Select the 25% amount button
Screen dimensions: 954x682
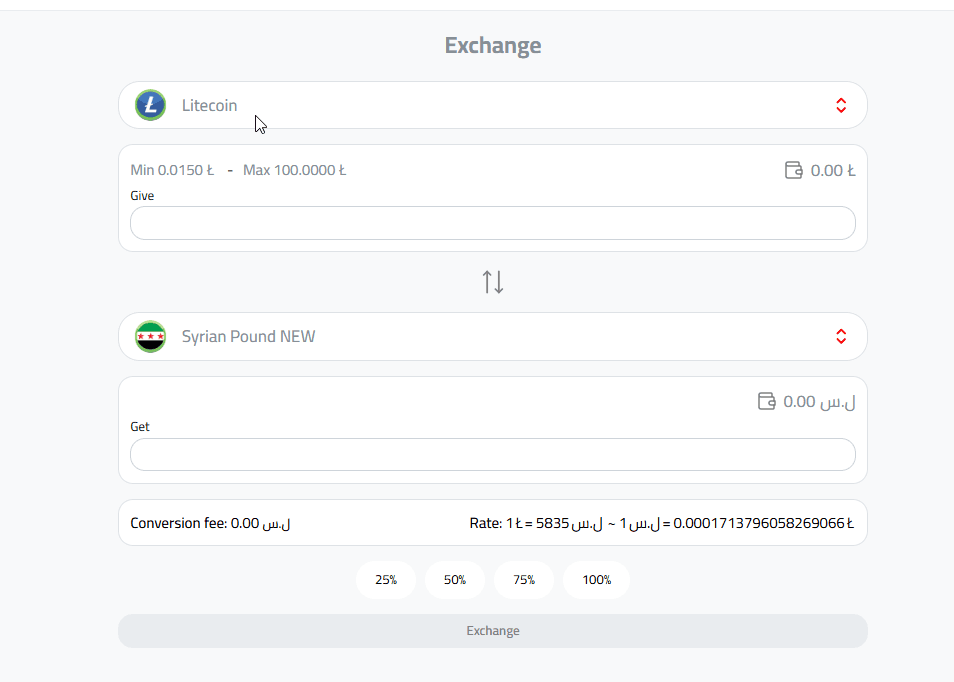click(386, 580)
